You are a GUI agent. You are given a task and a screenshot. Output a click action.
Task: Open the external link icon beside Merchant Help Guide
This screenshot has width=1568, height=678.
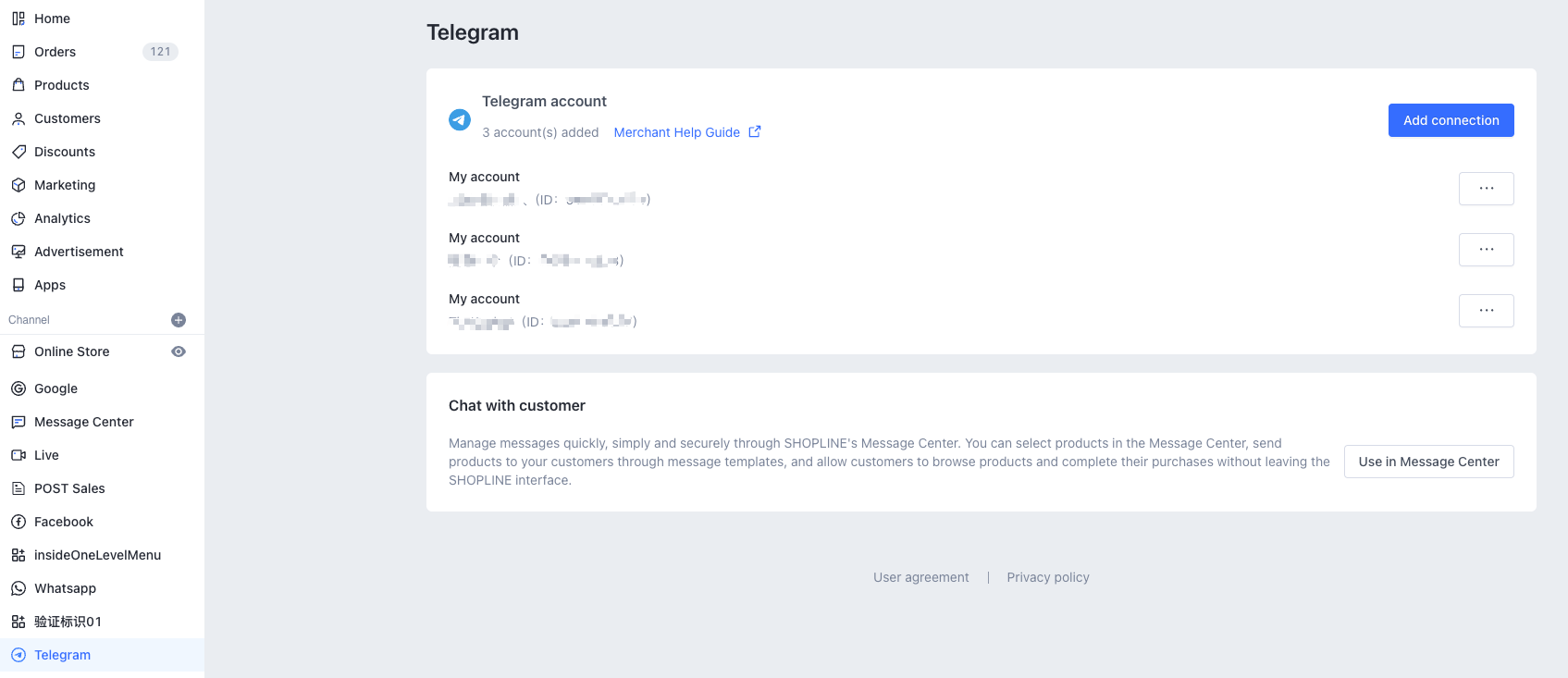click(x=755, y=131)
